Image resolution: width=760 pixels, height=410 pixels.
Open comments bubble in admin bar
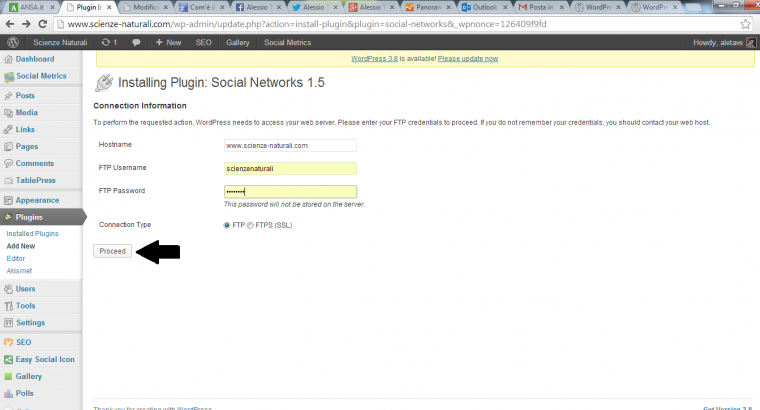[x=136, y=43]
